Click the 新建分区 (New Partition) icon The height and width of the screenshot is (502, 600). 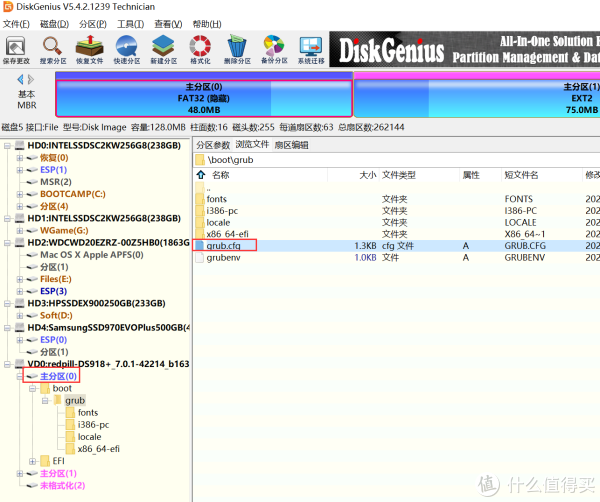(x=163, y=48)
